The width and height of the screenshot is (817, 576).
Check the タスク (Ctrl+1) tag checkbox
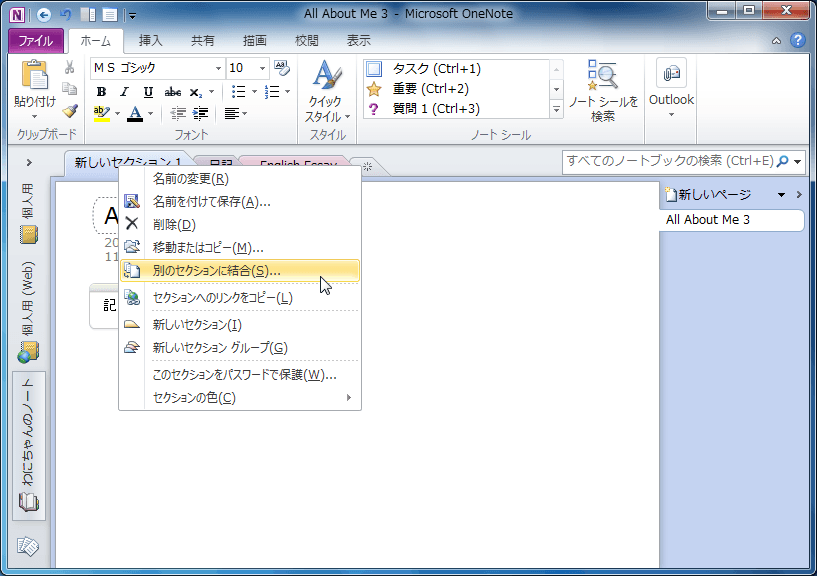click(374, 69)
